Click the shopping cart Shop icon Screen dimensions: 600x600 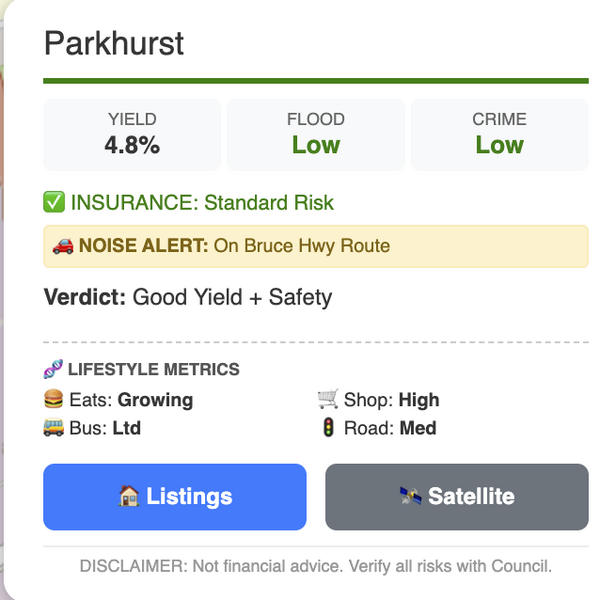[328, 400]
